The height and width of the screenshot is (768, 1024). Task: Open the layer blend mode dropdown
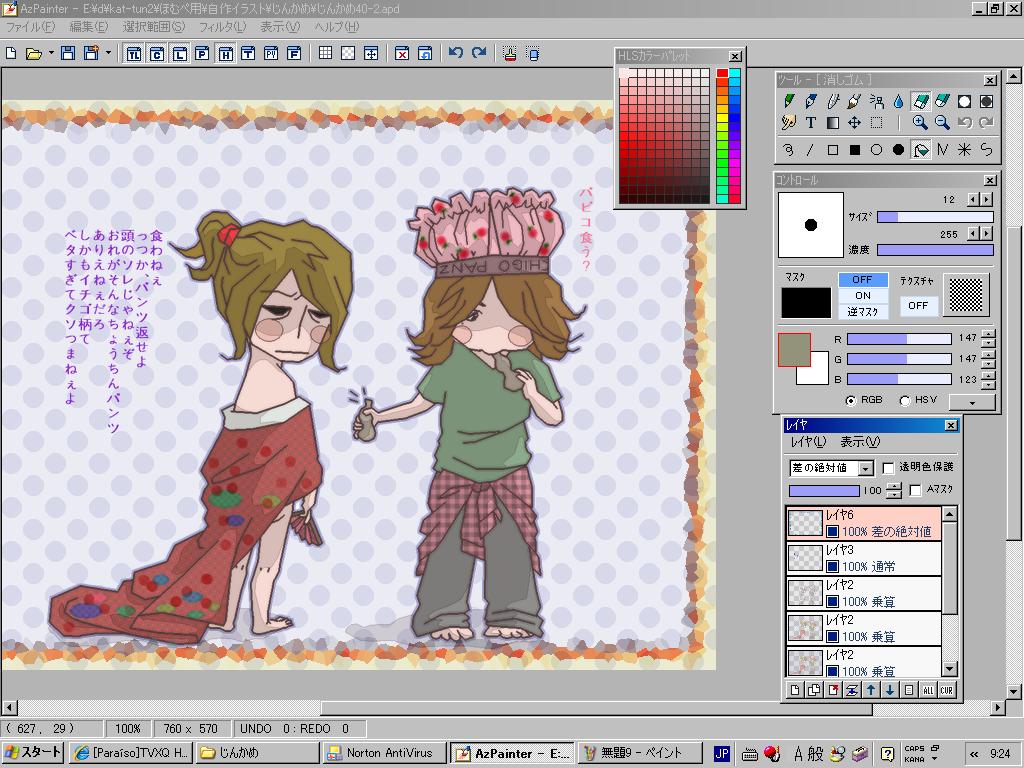(865, 468)
